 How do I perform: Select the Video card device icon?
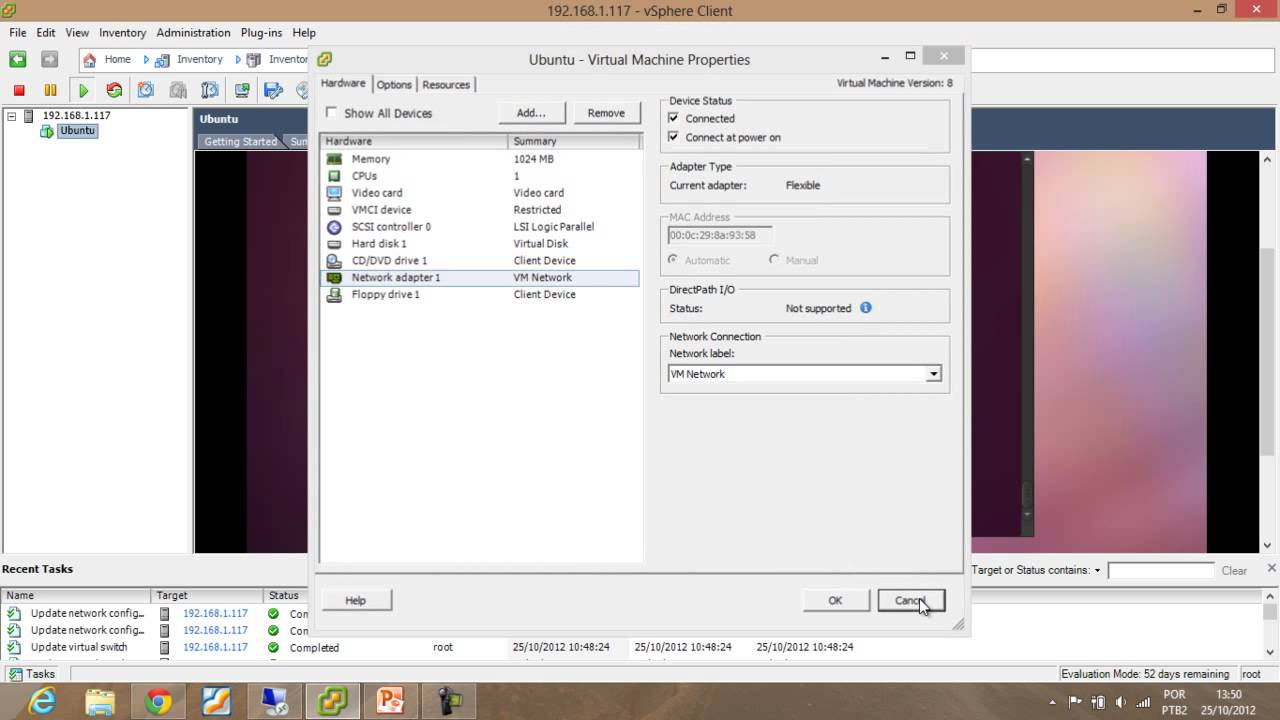[334, 193]
